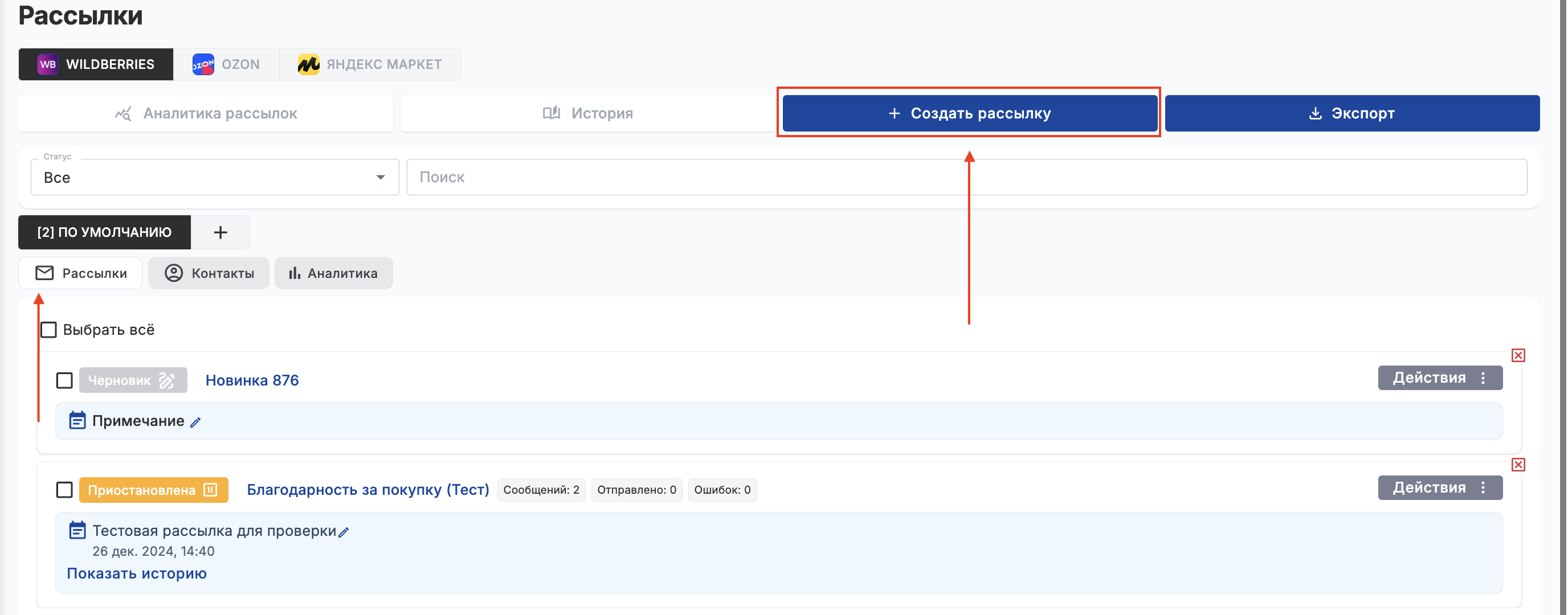
Task: Open Действия menu for Новинка 876
Action: click(1440, 378)
